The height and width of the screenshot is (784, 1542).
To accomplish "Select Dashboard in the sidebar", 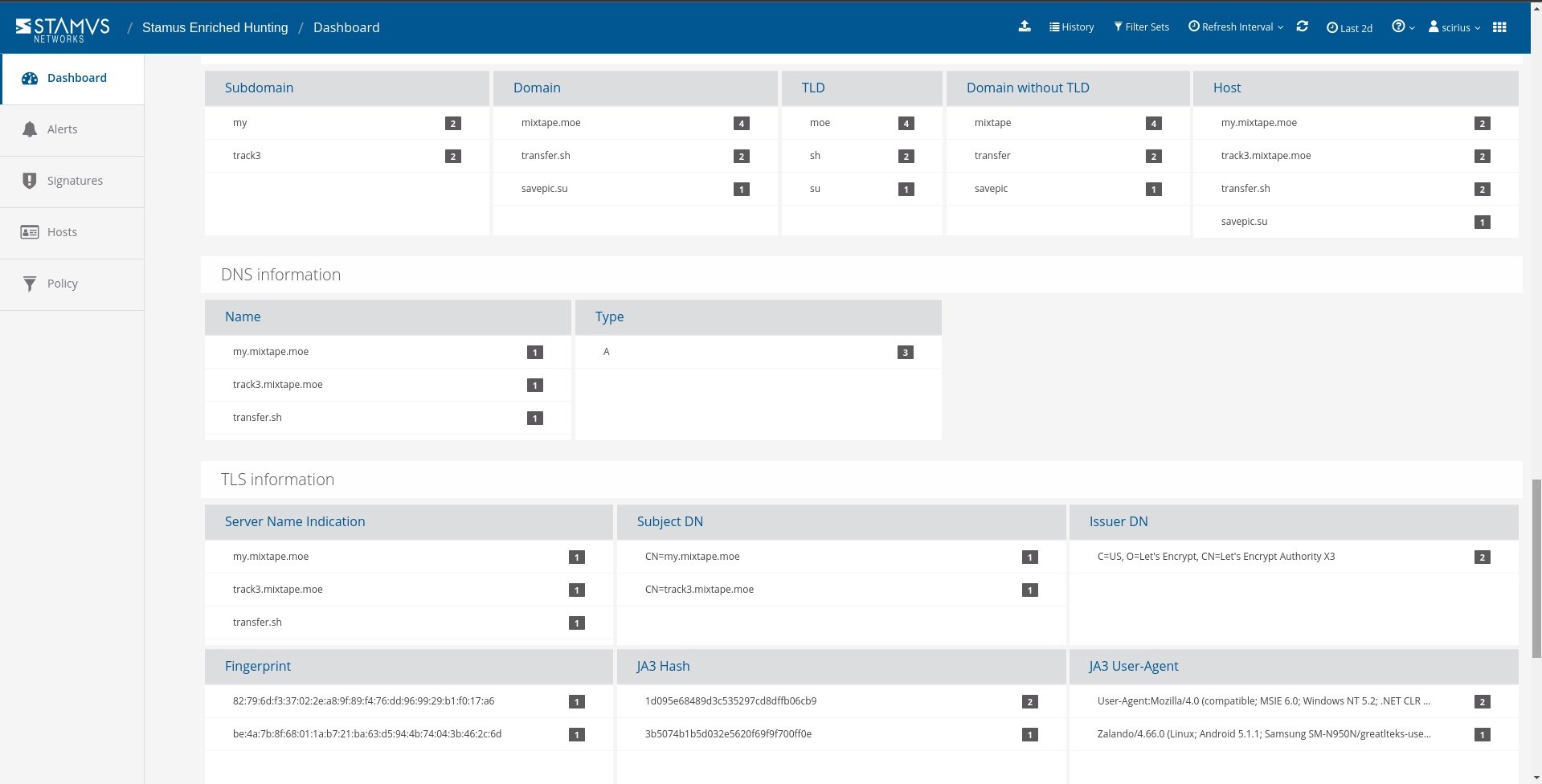I will [72, 79].
